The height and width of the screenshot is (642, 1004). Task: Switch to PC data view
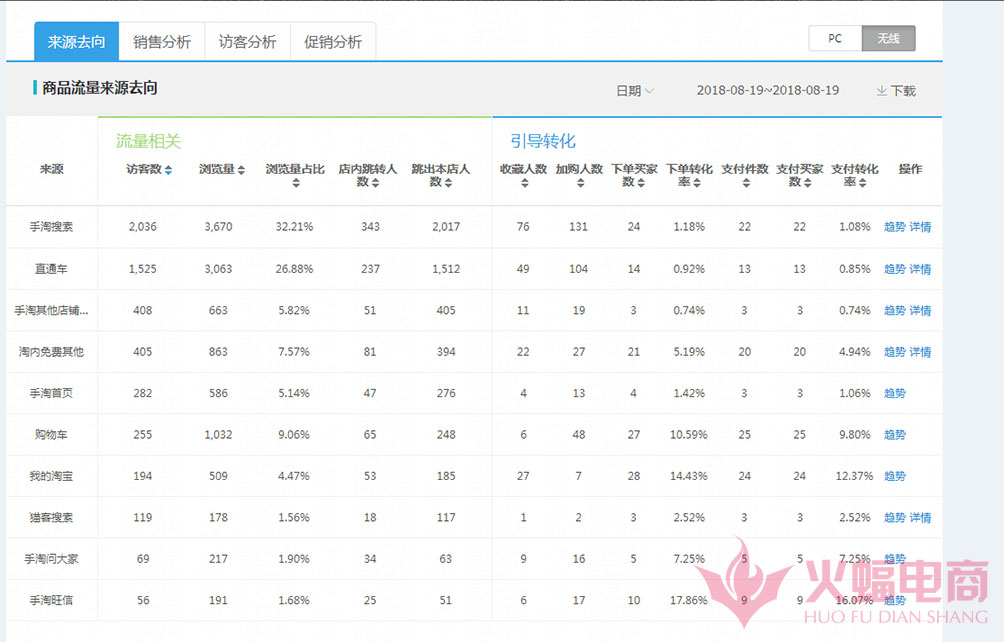(x=835, y=39)
